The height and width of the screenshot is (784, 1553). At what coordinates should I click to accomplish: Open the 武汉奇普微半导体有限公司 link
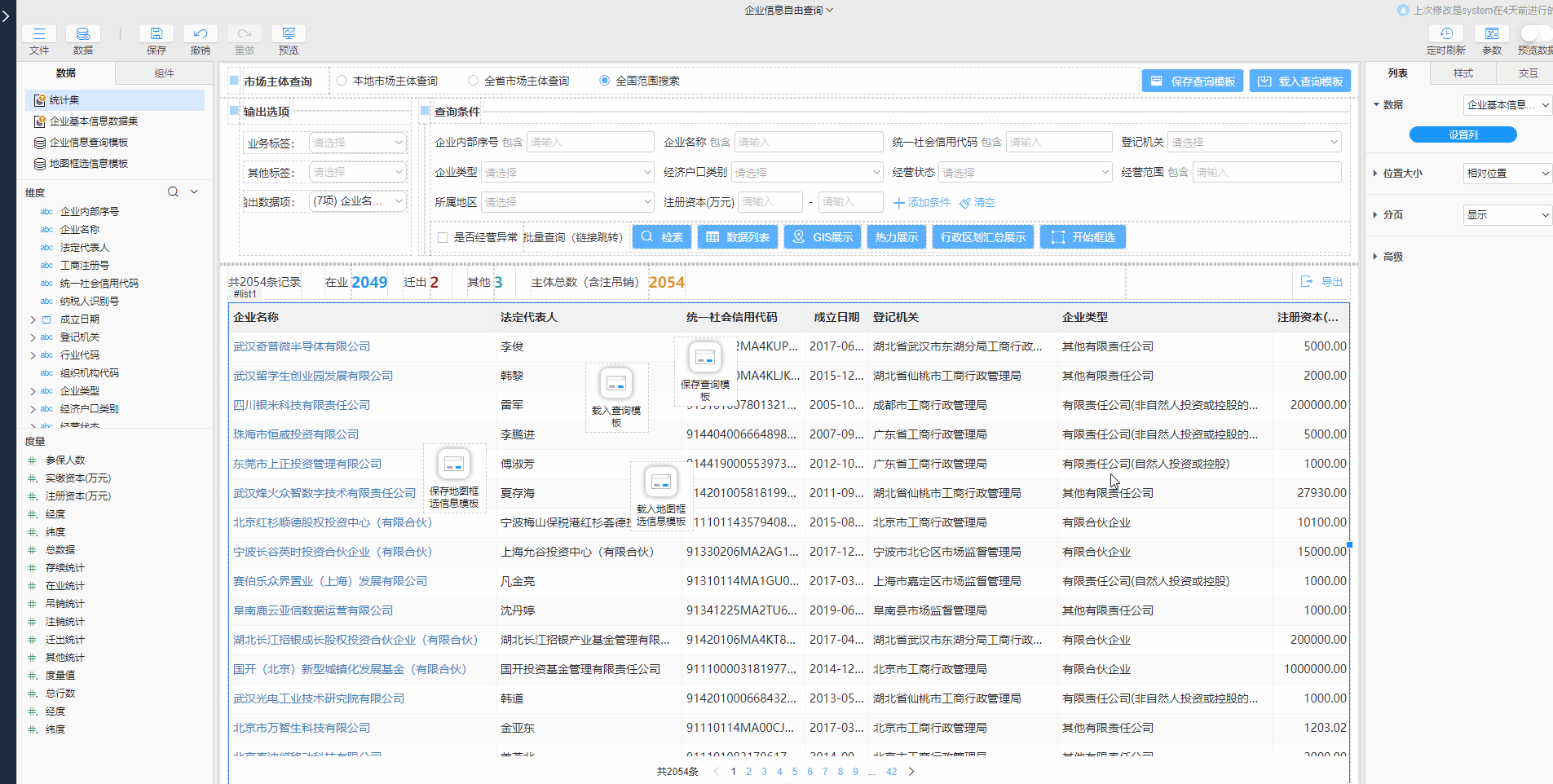(x=302, y=346)
